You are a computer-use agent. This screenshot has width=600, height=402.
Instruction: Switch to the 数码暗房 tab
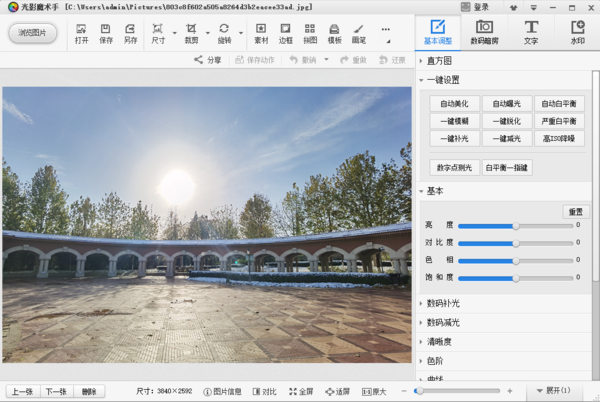coord(484,32)
